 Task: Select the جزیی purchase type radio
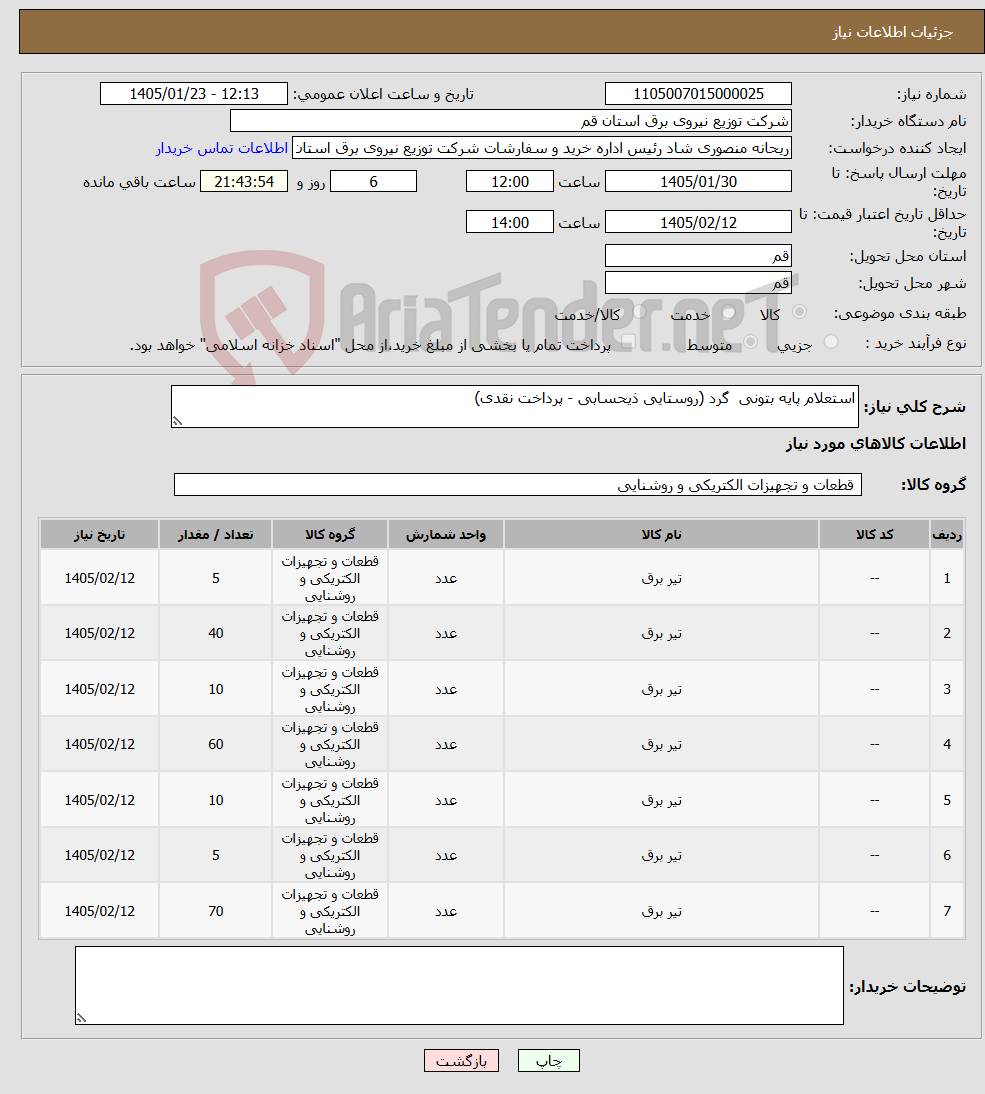point(831,341)
